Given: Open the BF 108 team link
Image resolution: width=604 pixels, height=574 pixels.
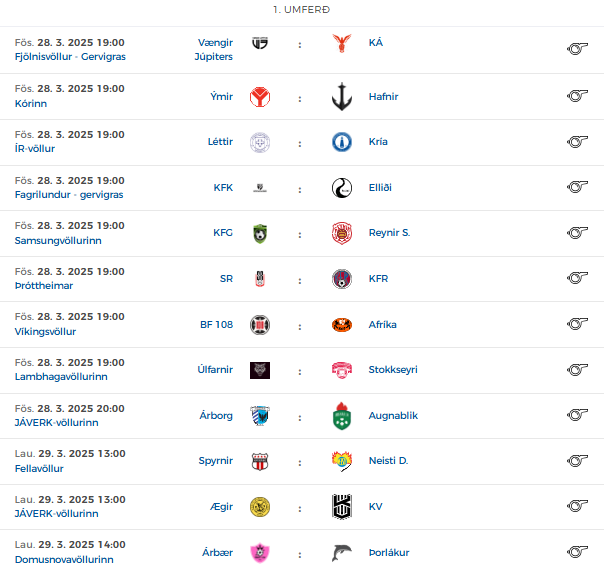Looking at the screenshot, I should point(216,325).
